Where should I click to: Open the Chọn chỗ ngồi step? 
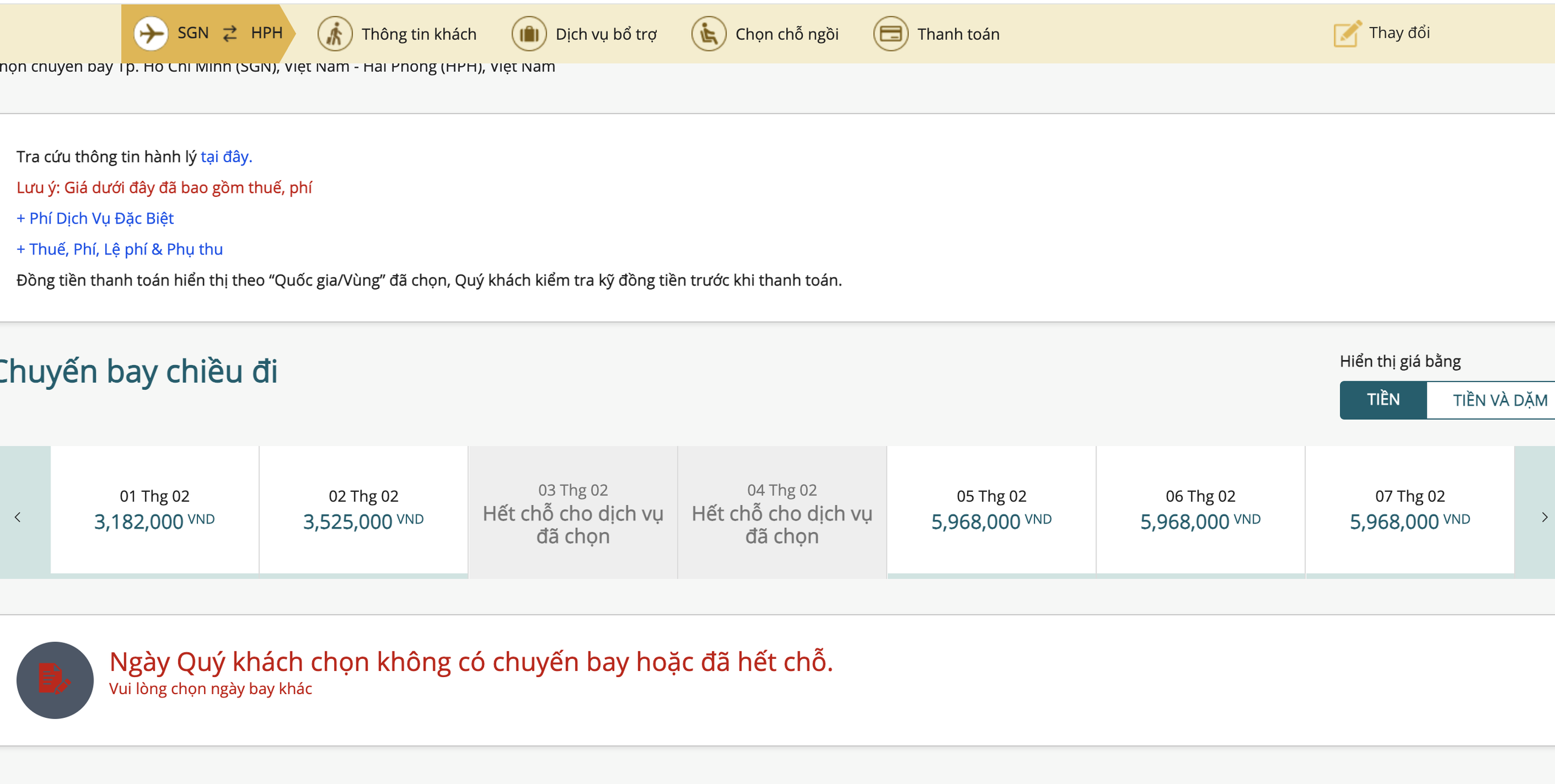point(787,34)
